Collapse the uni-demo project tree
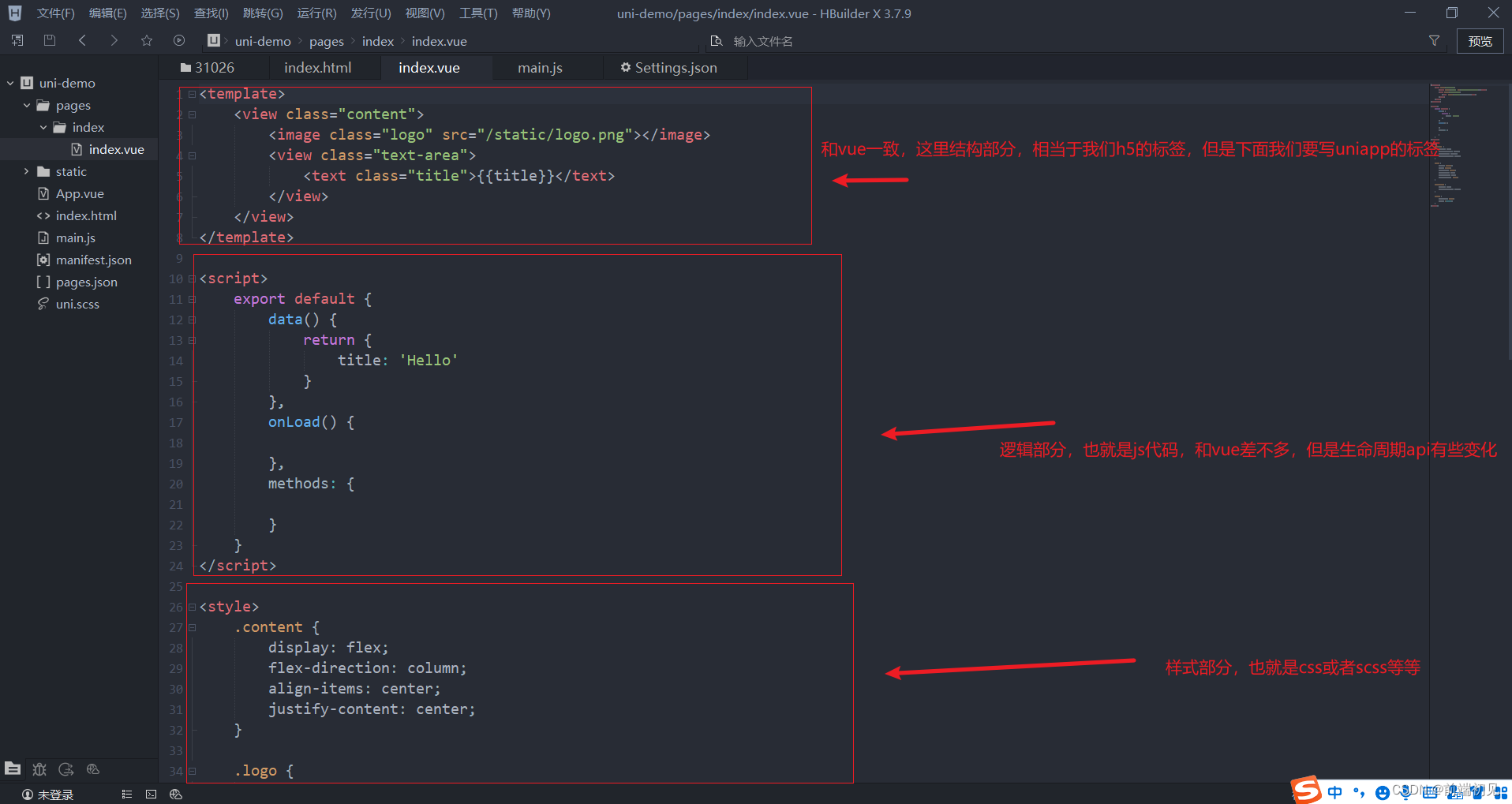Image resolution: width=1512 pixels, height=804 pixels. click(x=11, y=83)
